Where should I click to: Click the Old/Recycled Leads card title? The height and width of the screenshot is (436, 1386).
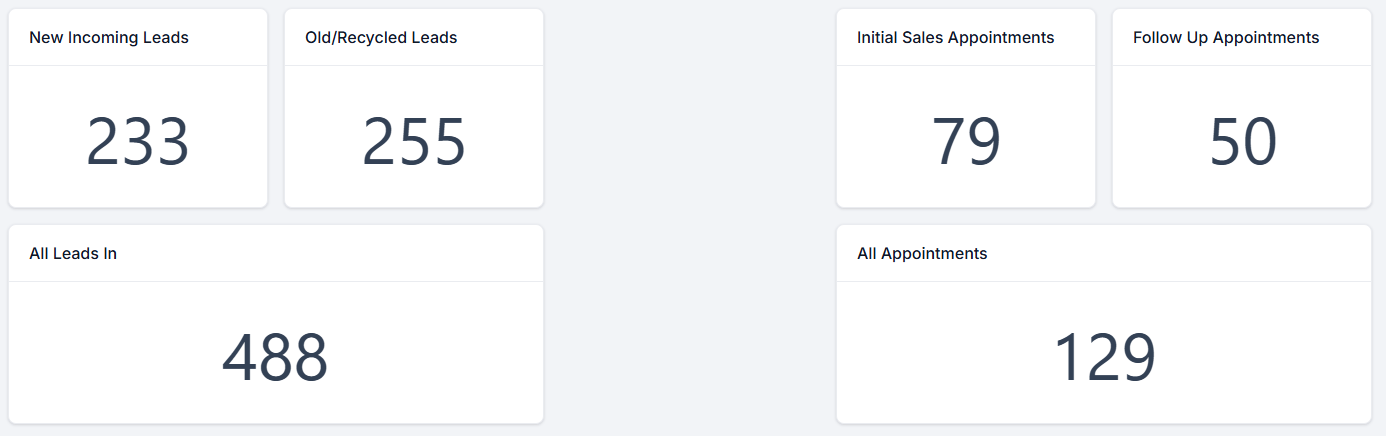tap(381, 38)
